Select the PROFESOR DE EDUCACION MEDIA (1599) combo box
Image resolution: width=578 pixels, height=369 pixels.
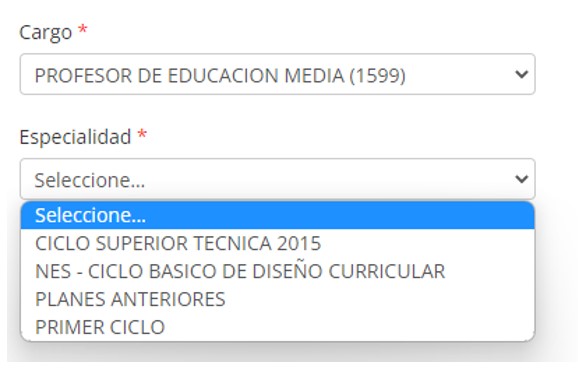tap(278, 74)
